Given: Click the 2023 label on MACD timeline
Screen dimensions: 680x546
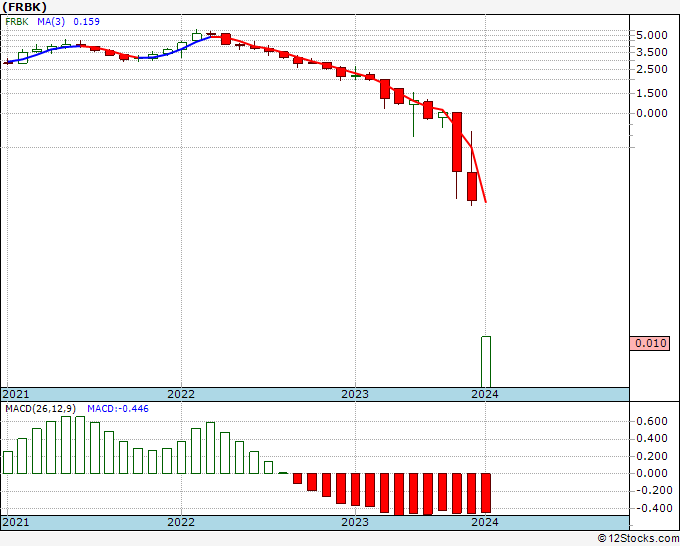Looking at the screenshot, I should point(355,522).
